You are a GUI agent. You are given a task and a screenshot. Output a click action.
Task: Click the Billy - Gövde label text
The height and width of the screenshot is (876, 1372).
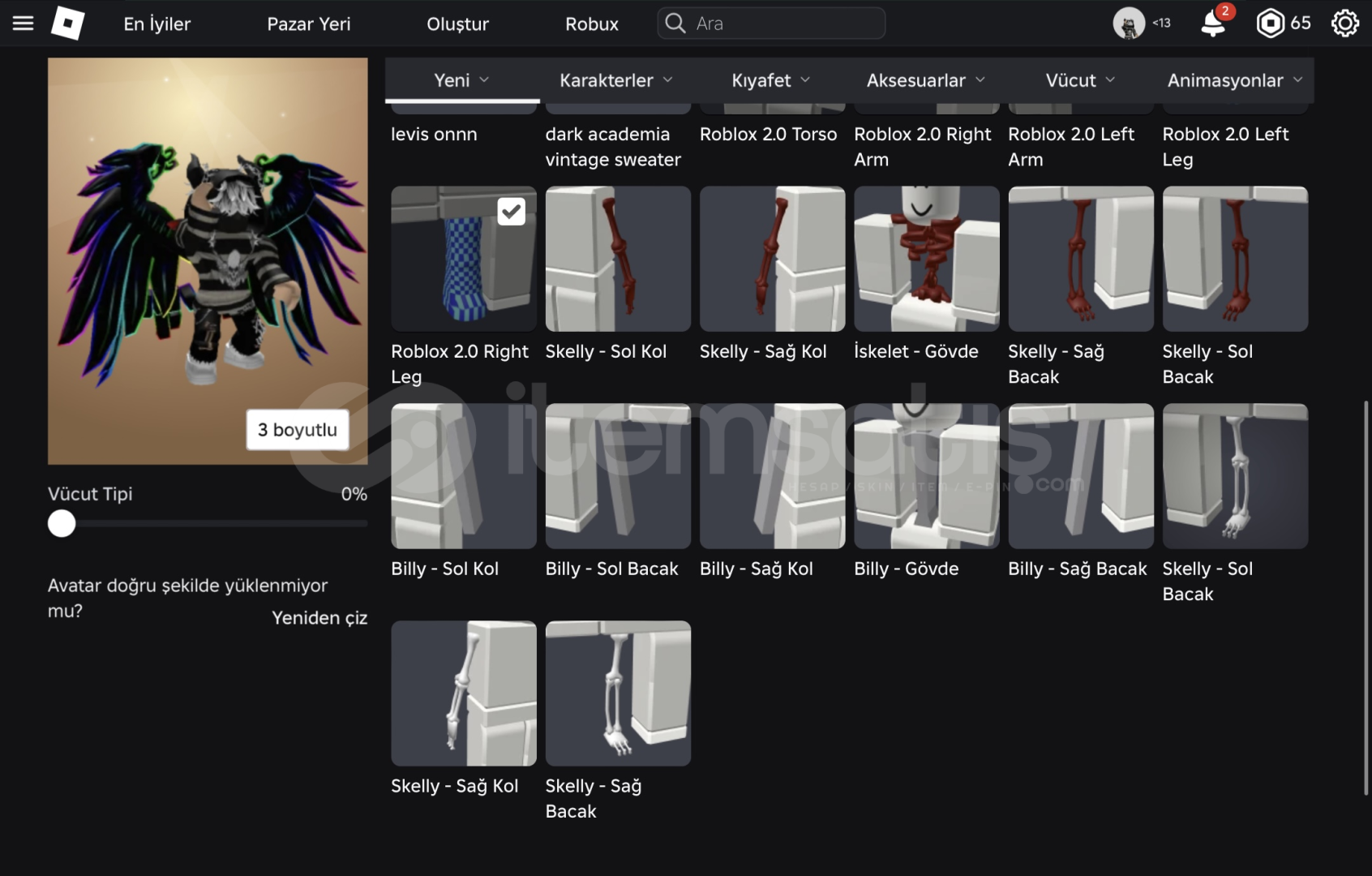[x=907, y=569]
